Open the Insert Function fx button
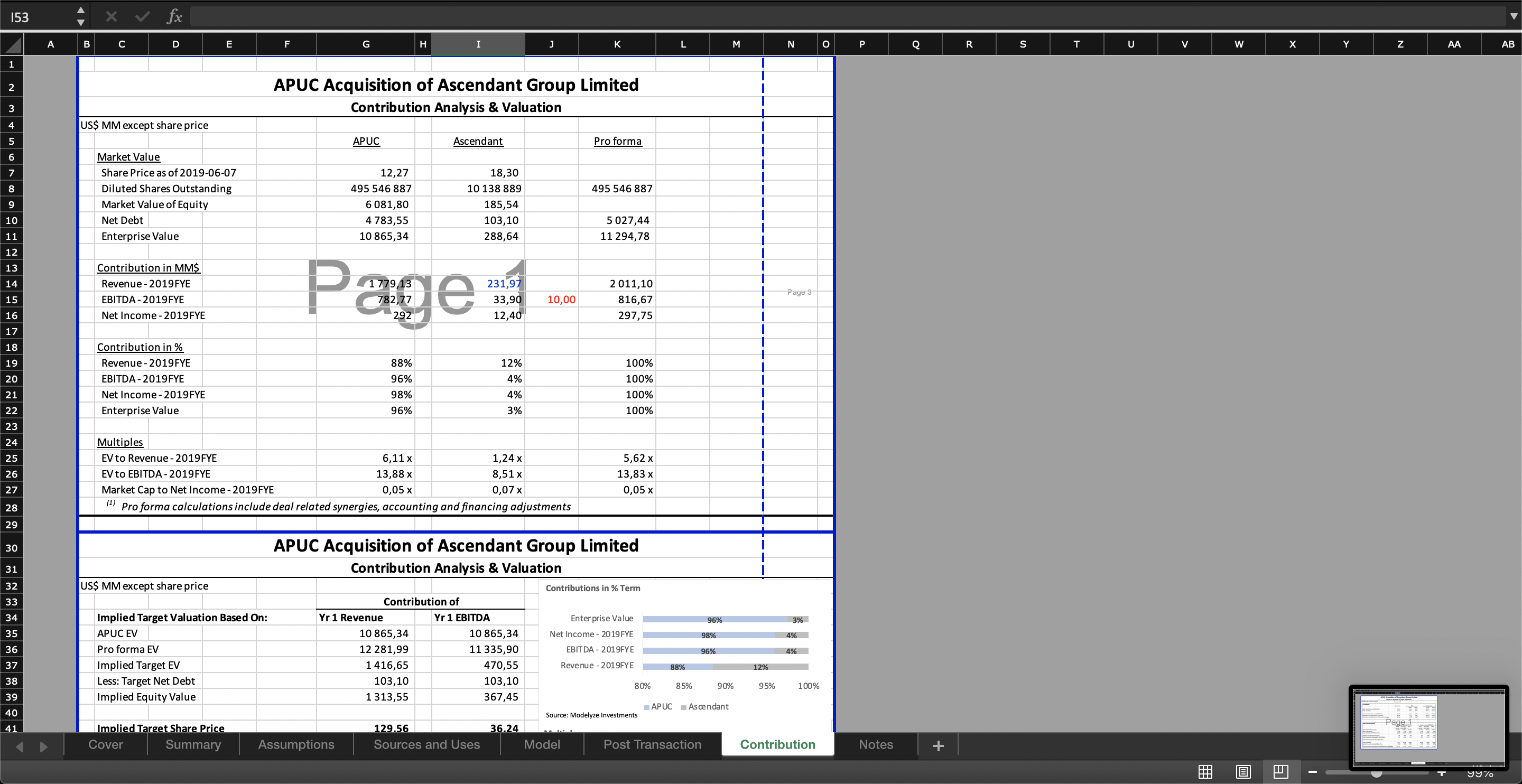1522x784 pixels. pos(174,16)
